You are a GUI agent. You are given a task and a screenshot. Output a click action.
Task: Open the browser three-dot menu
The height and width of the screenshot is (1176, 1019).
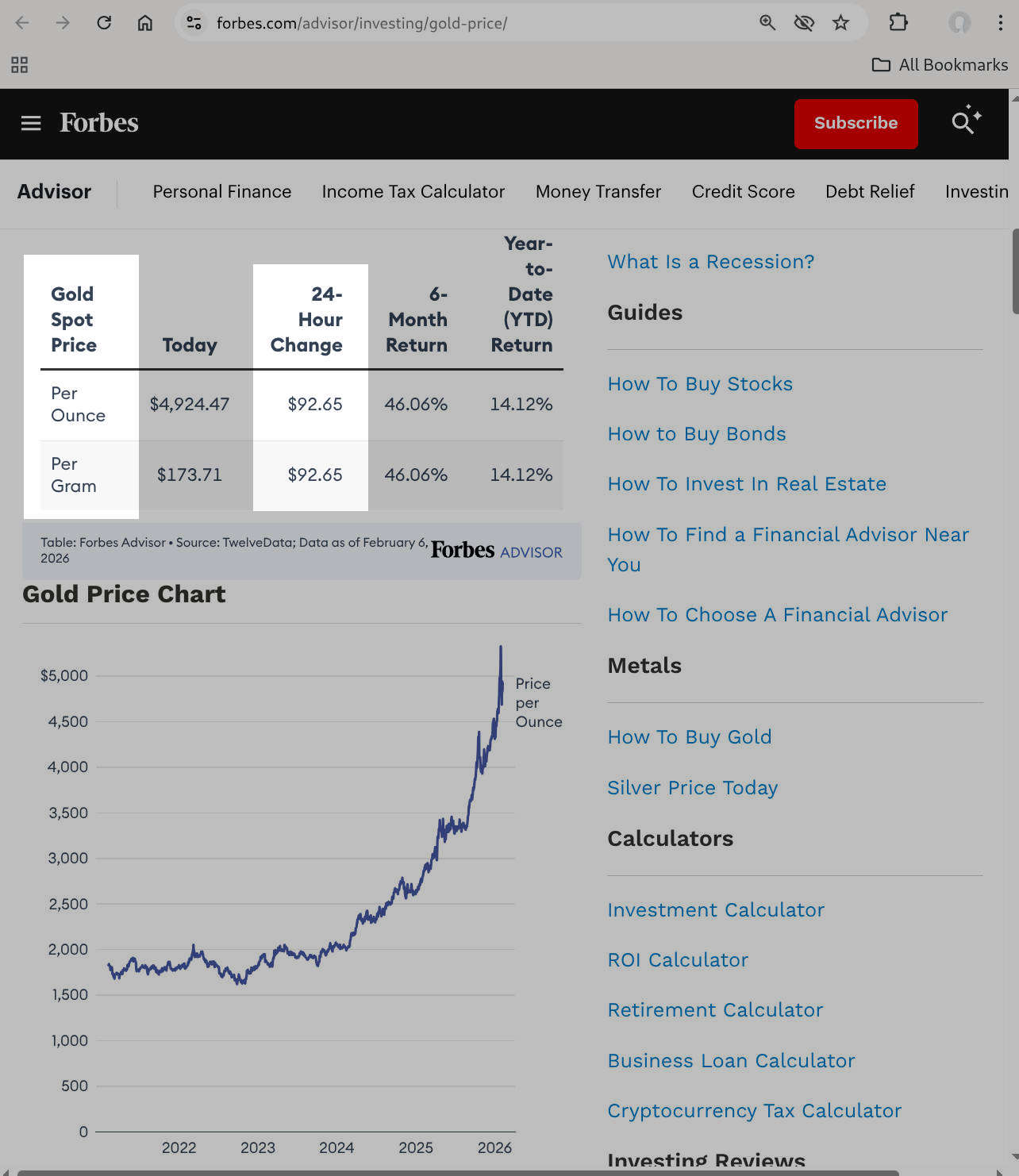(x=1001, y=23)
